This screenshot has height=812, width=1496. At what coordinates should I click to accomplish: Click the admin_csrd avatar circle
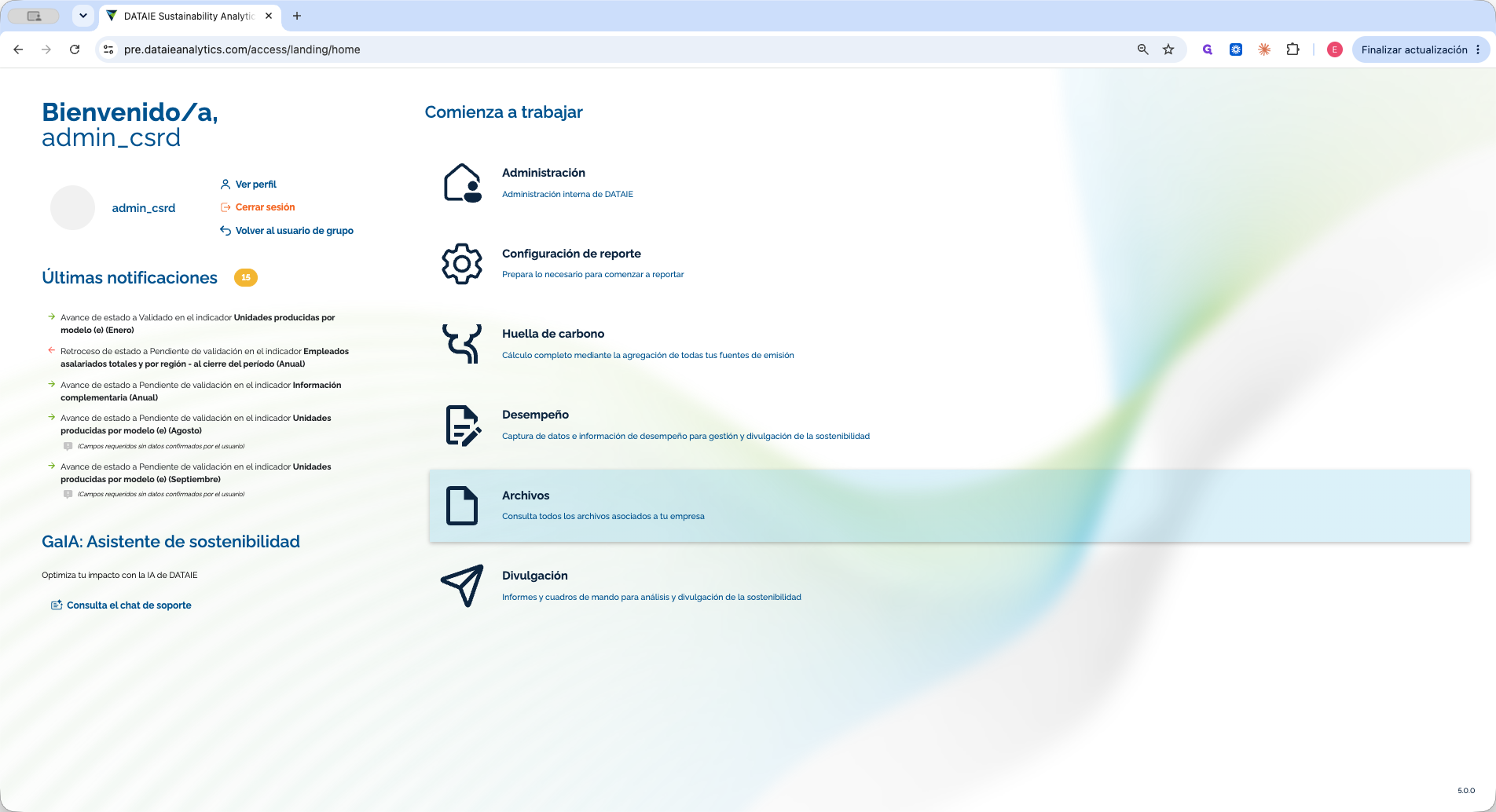(72, 208)
